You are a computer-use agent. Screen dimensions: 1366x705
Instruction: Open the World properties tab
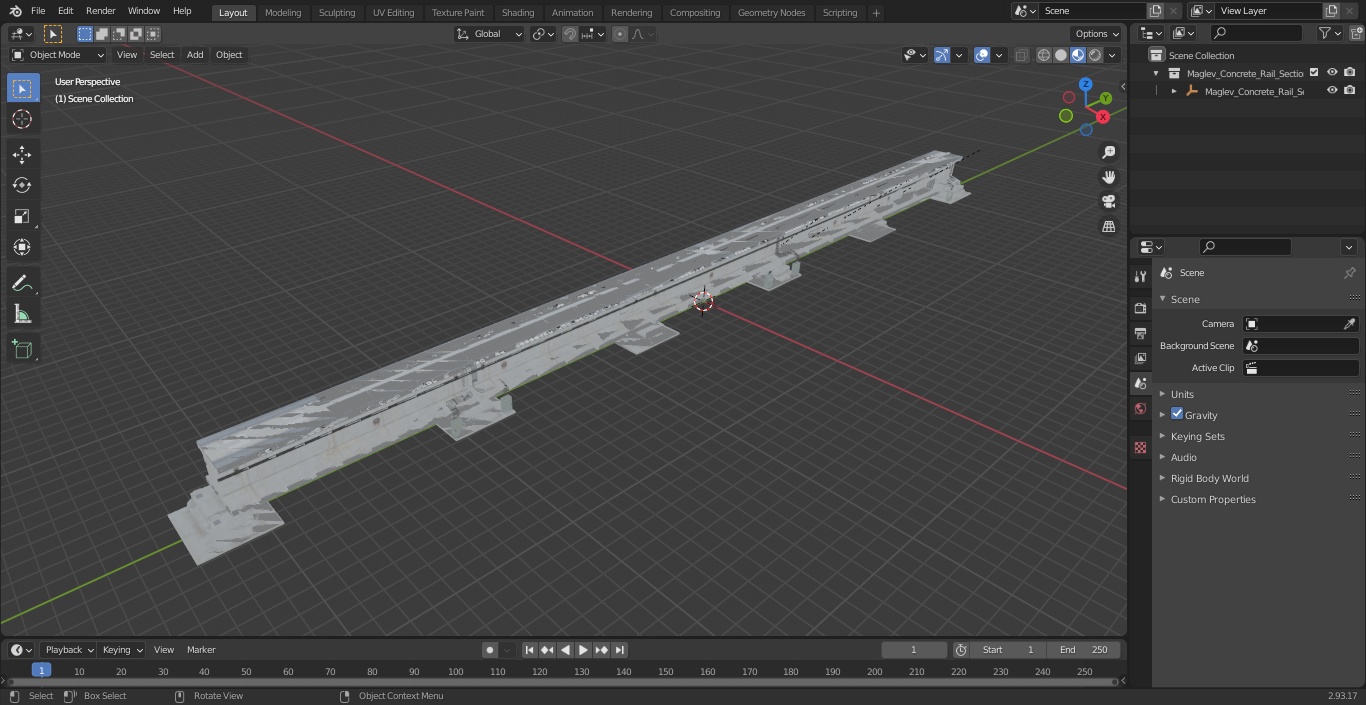pos(1140,408)
